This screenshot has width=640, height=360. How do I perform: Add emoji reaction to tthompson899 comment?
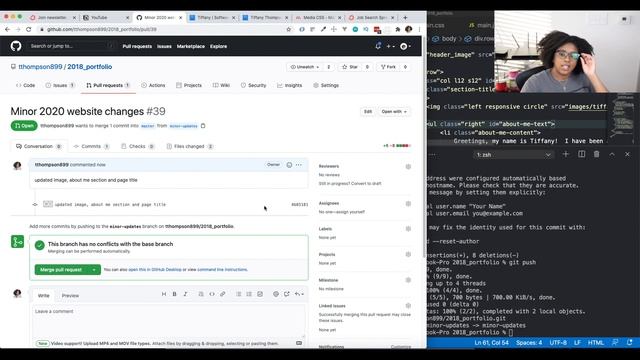289,165
